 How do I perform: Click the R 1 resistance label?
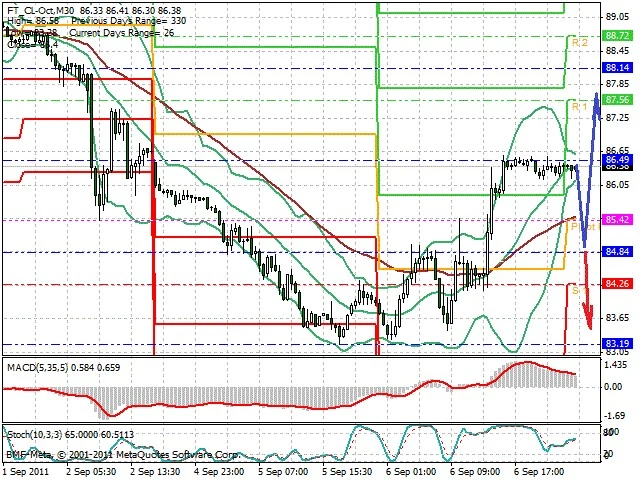pos(580,107)
